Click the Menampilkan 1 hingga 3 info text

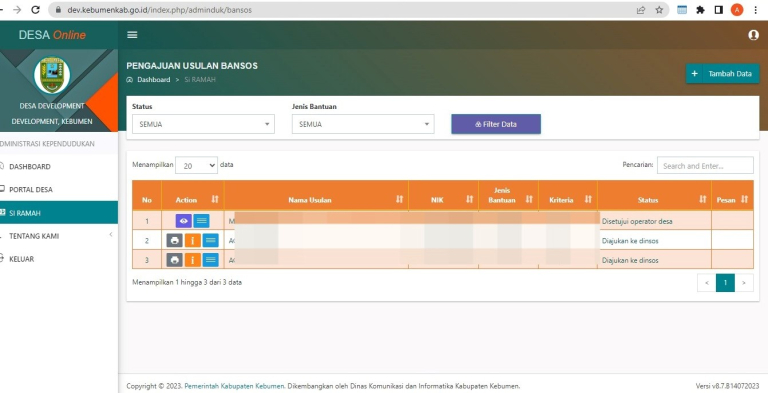click(x=187, y=282)
